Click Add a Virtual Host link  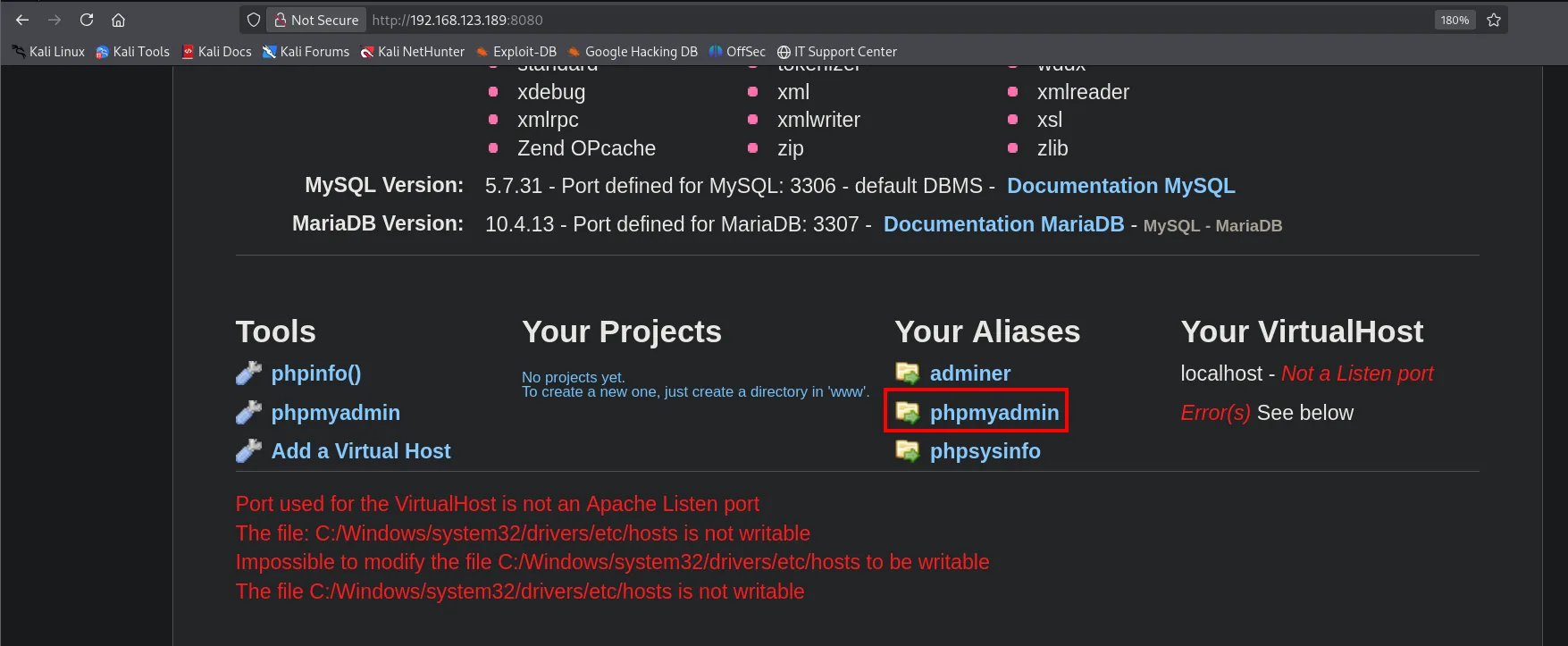[x=361, y=451]
